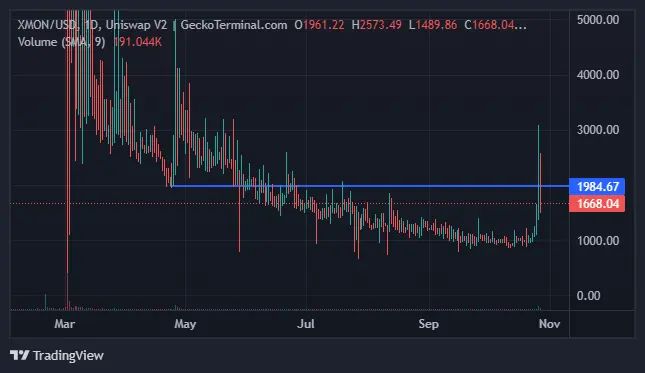Click the GeckoTerminal.com source label

coord(234,25)
